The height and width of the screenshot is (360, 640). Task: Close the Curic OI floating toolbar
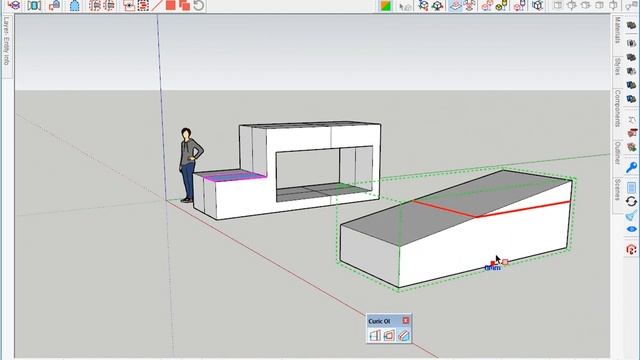pyautogui.click(x=406, y=320)
